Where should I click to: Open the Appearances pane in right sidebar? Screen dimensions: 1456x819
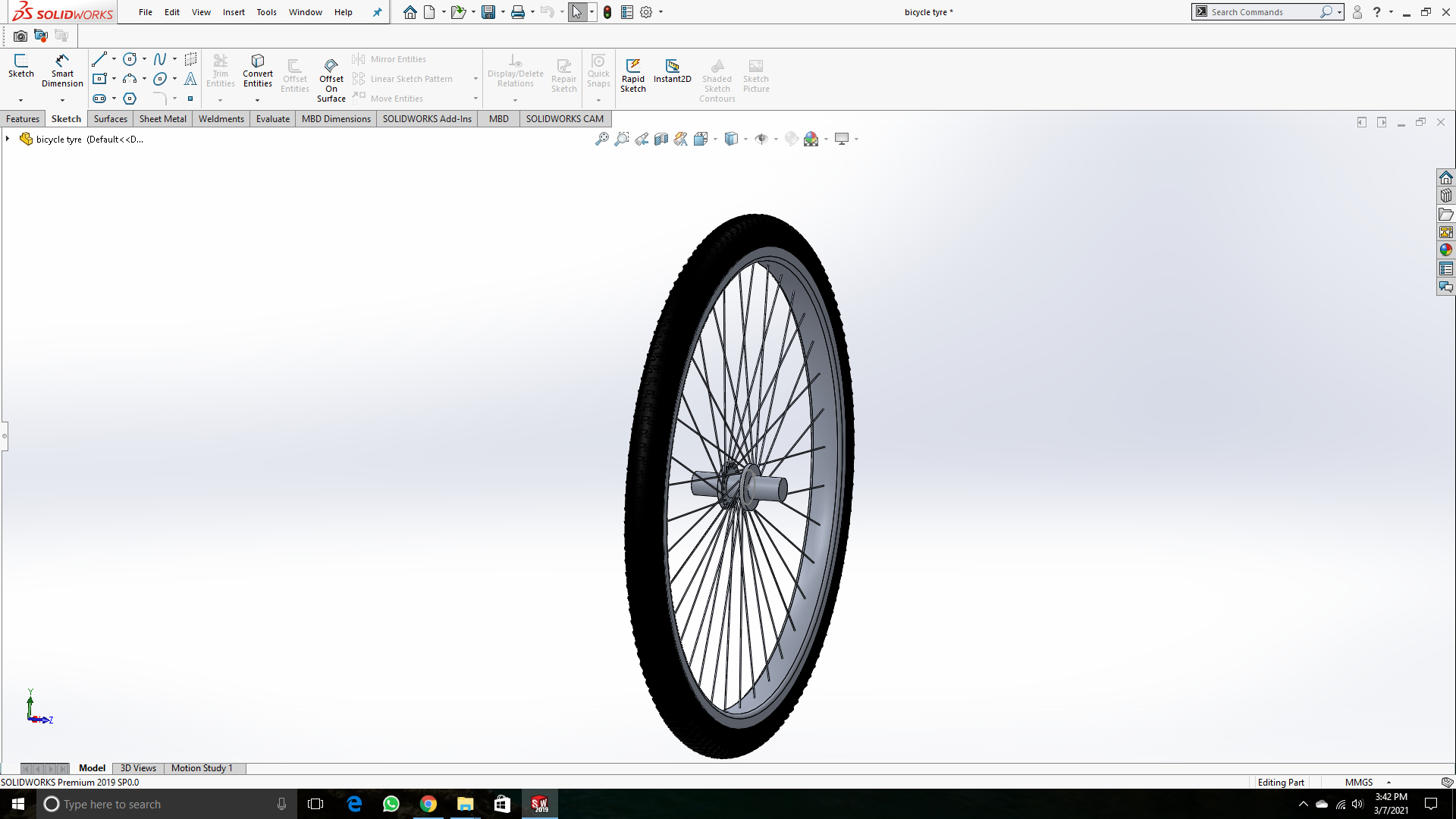point(1445,250)
